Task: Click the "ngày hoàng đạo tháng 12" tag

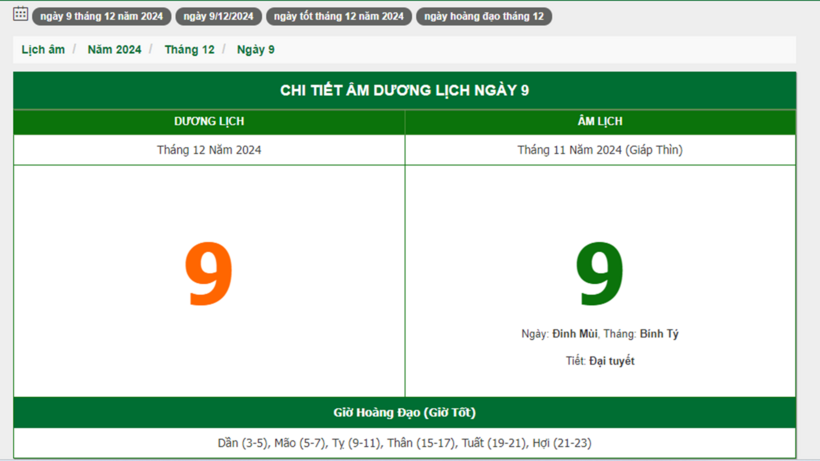Action: pos(484,17)
